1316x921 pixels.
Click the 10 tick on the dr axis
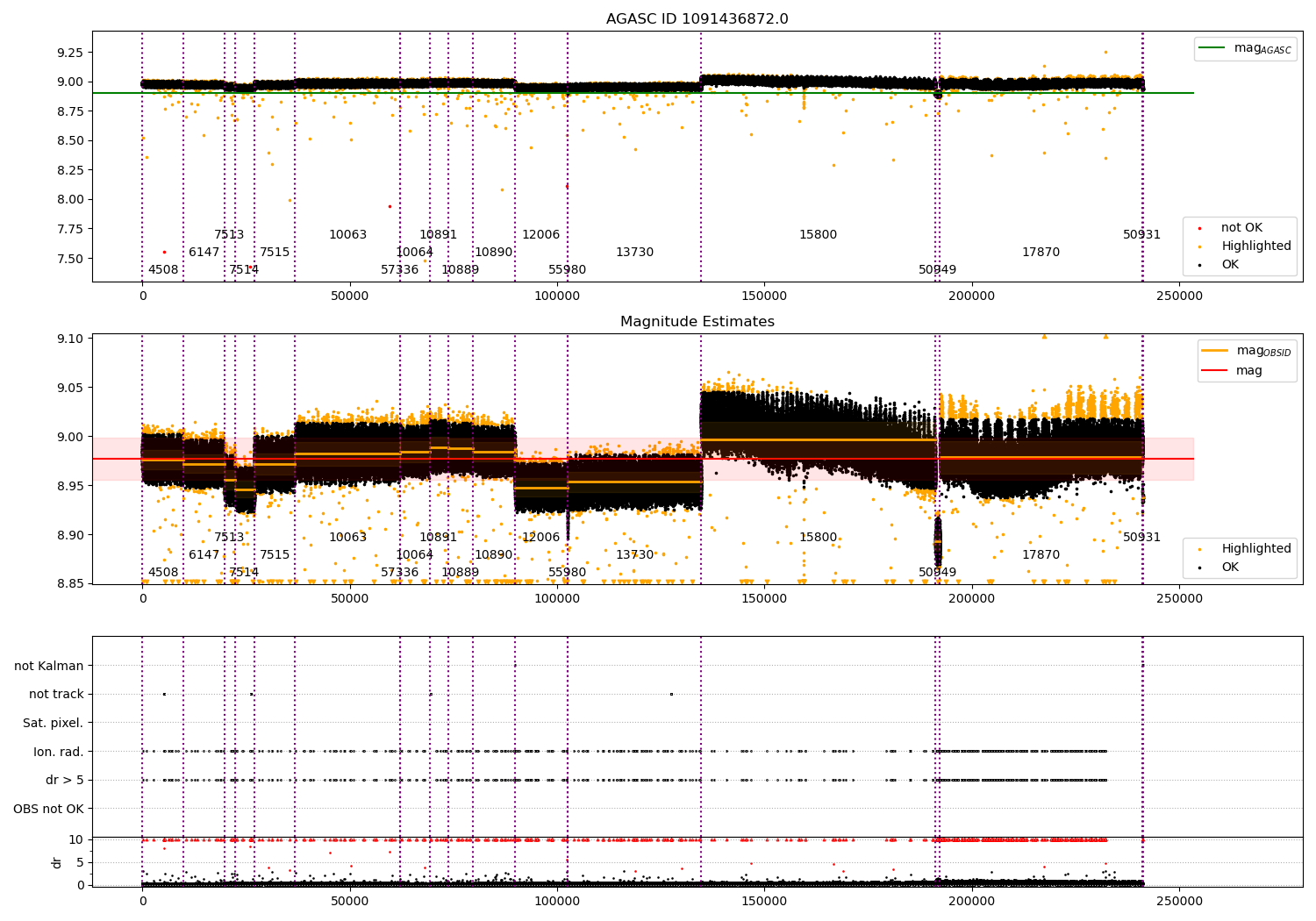76,839
